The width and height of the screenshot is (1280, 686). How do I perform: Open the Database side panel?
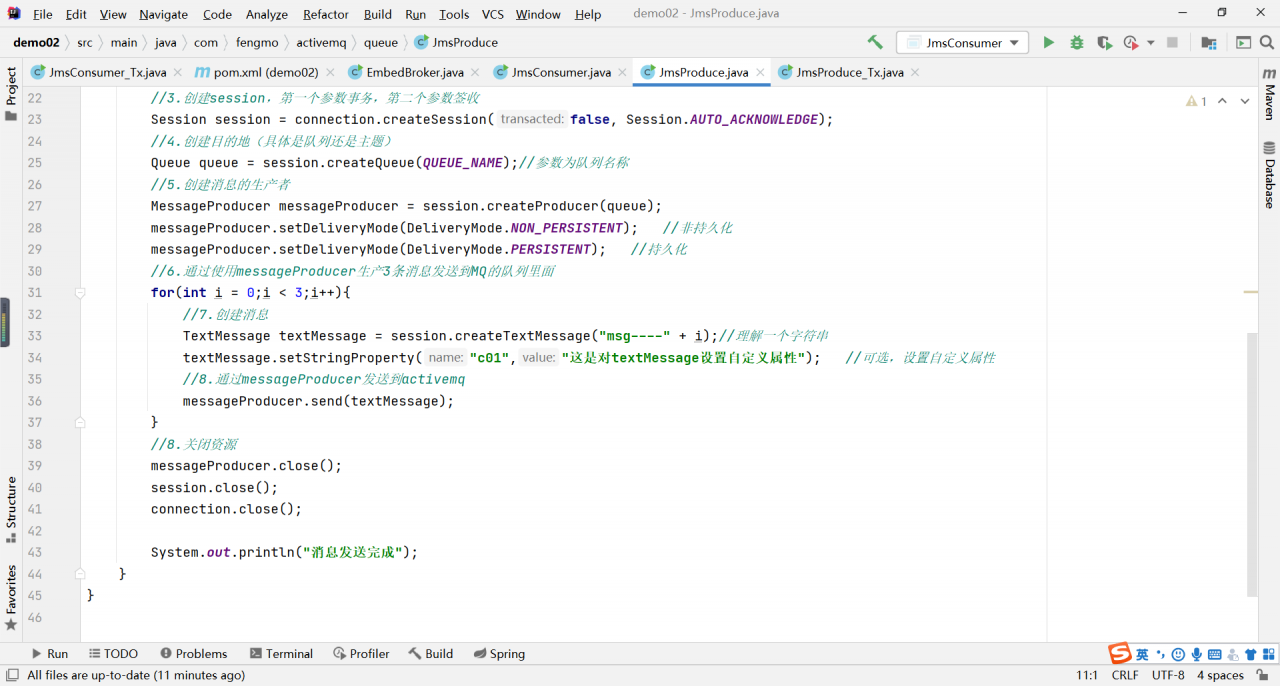[x=1269, y=176]
